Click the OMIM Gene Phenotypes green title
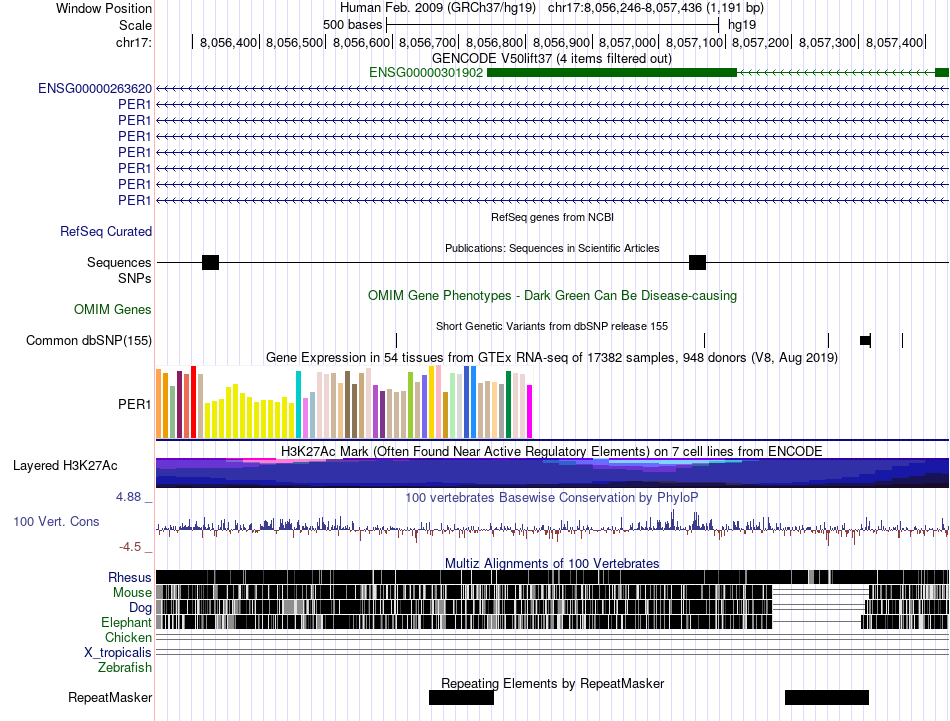The width and height of the screenshot is (950, 721). [553, 296]
